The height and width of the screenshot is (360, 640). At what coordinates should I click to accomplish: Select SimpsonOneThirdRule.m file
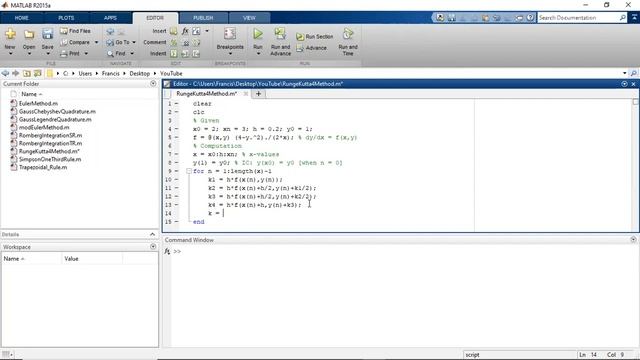(50, 159)
